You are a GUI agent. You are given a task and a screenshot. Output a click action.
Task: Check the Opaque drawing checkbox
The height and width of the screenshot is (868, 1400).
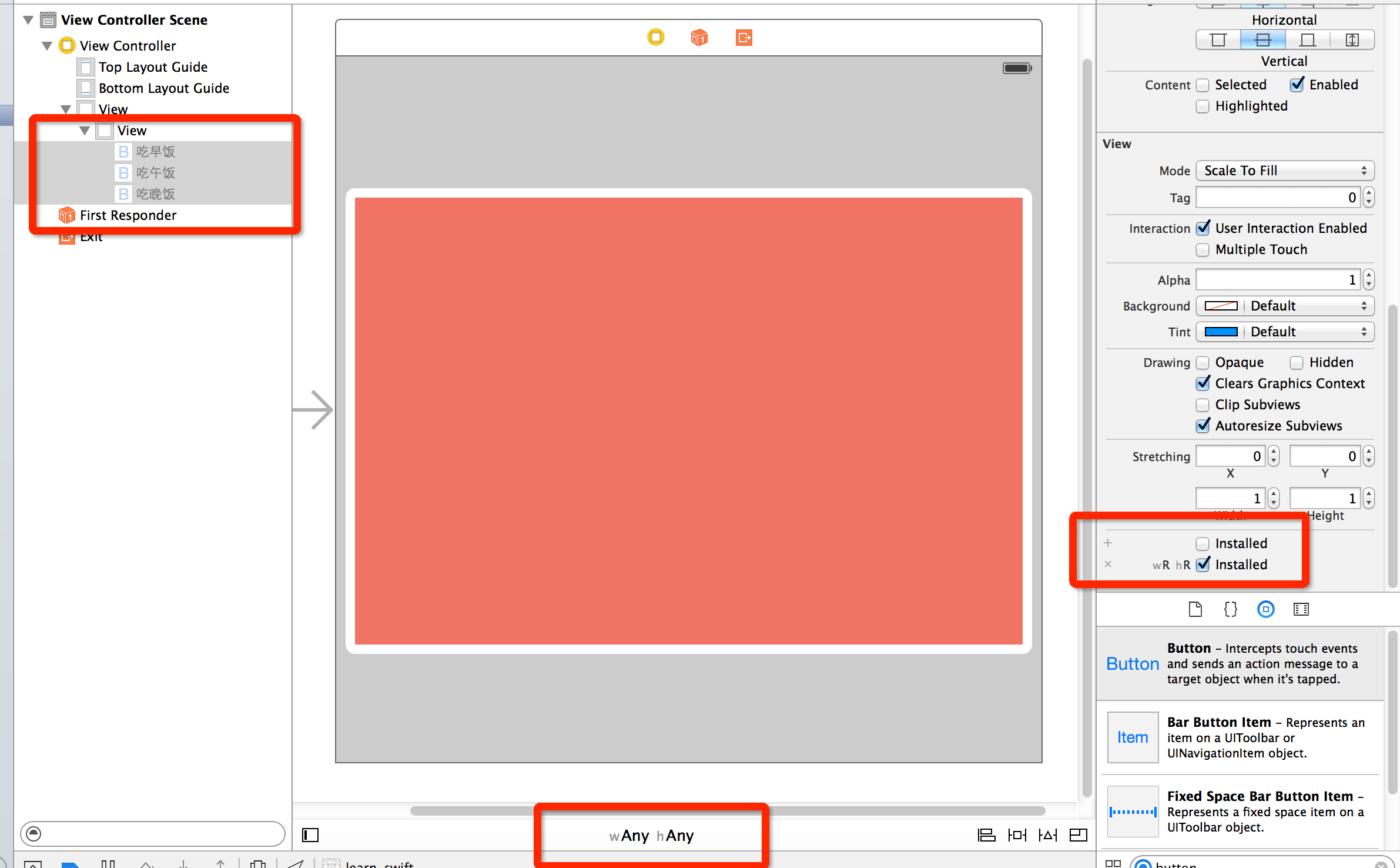click(1203, 362)
